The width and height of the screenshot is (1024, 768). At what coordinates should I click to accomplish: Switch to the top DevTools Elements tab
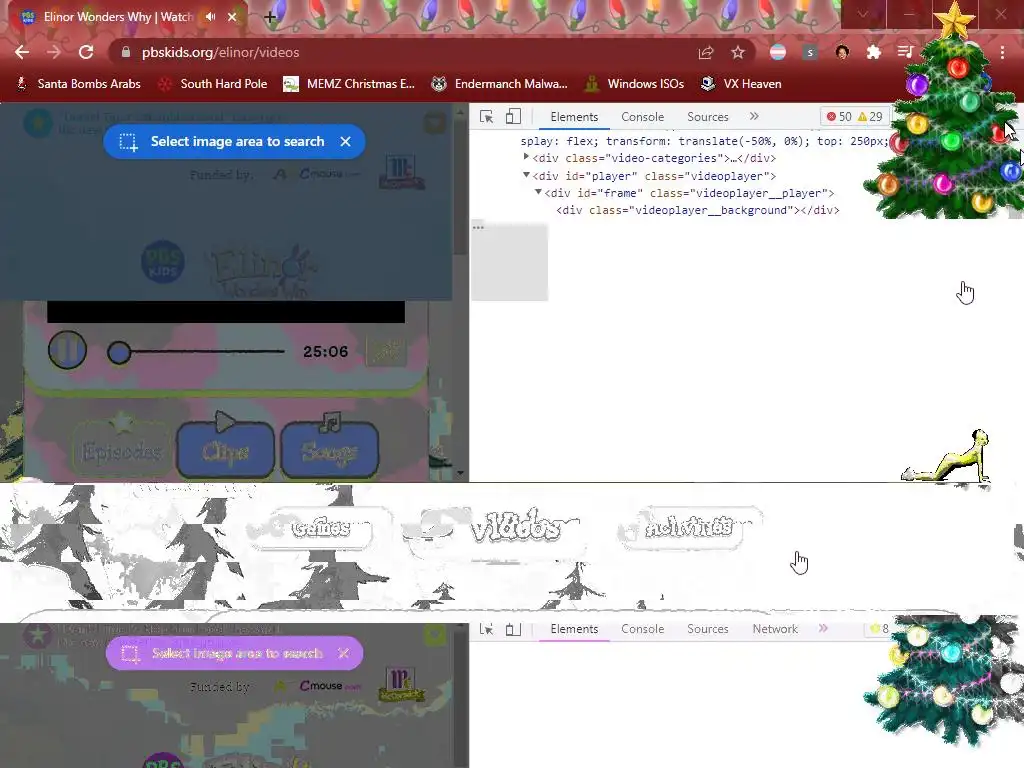click(574, 117)
